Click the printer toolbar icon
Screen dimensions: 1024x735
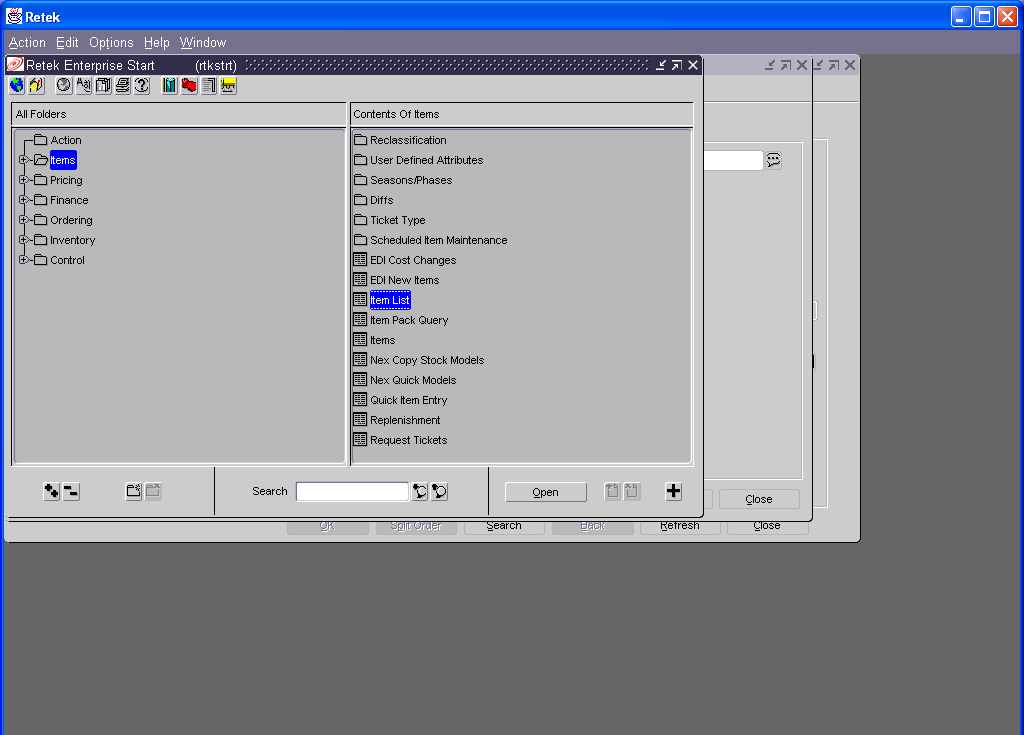(x=123, y=86)
